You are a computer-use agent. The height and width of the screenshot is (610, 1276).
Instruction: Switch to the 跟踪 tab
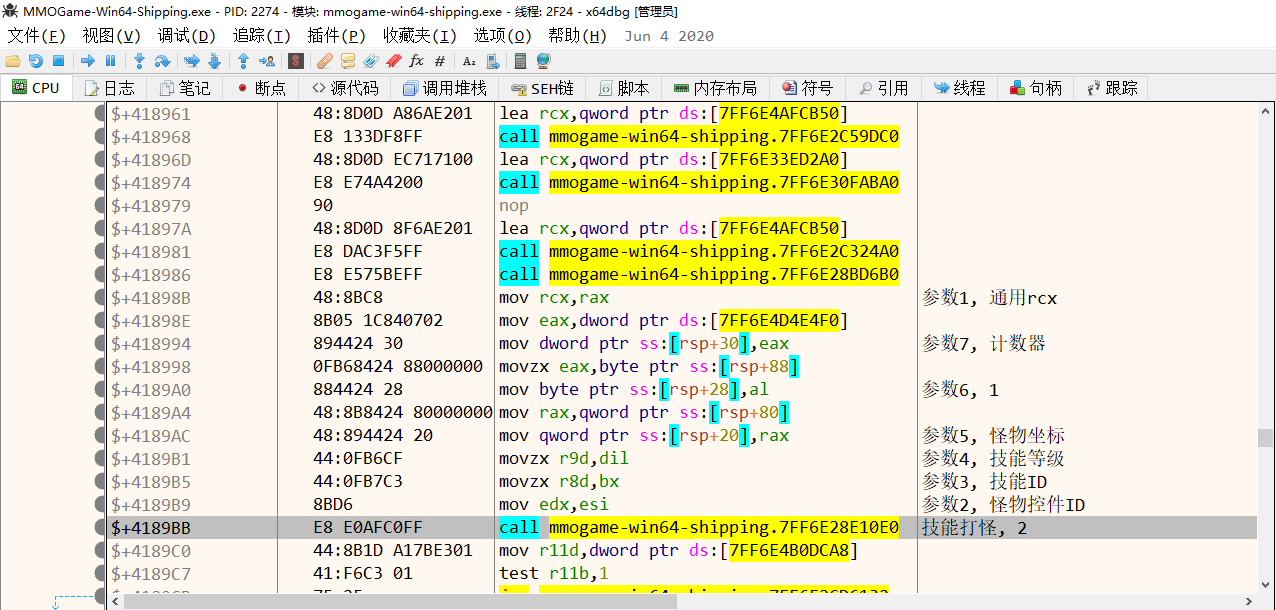[1111, 88]
